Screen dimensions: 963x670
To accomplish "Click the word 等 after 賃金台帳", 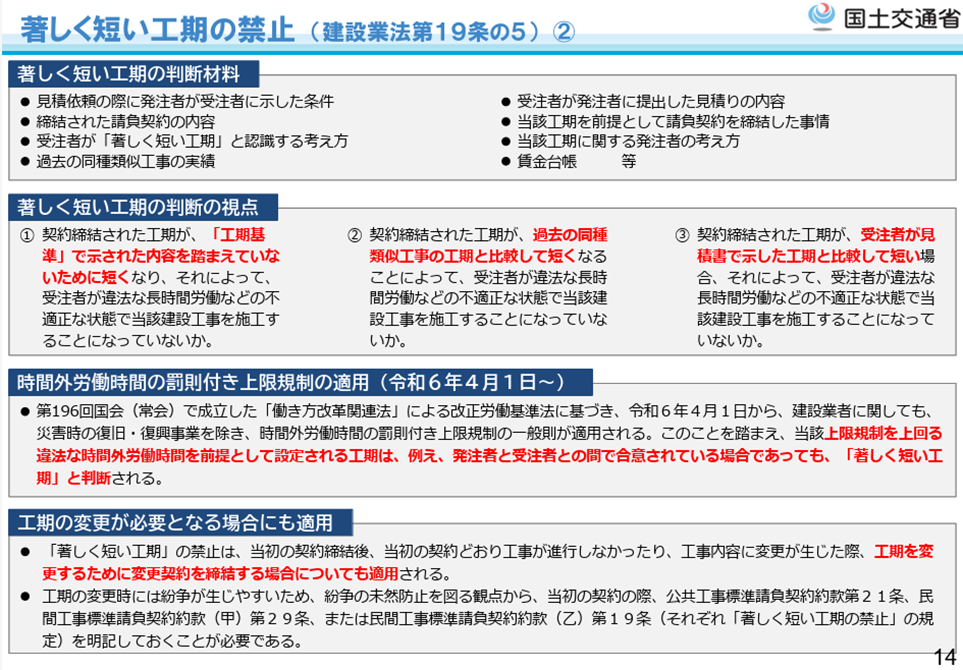I will click(628, 162).
